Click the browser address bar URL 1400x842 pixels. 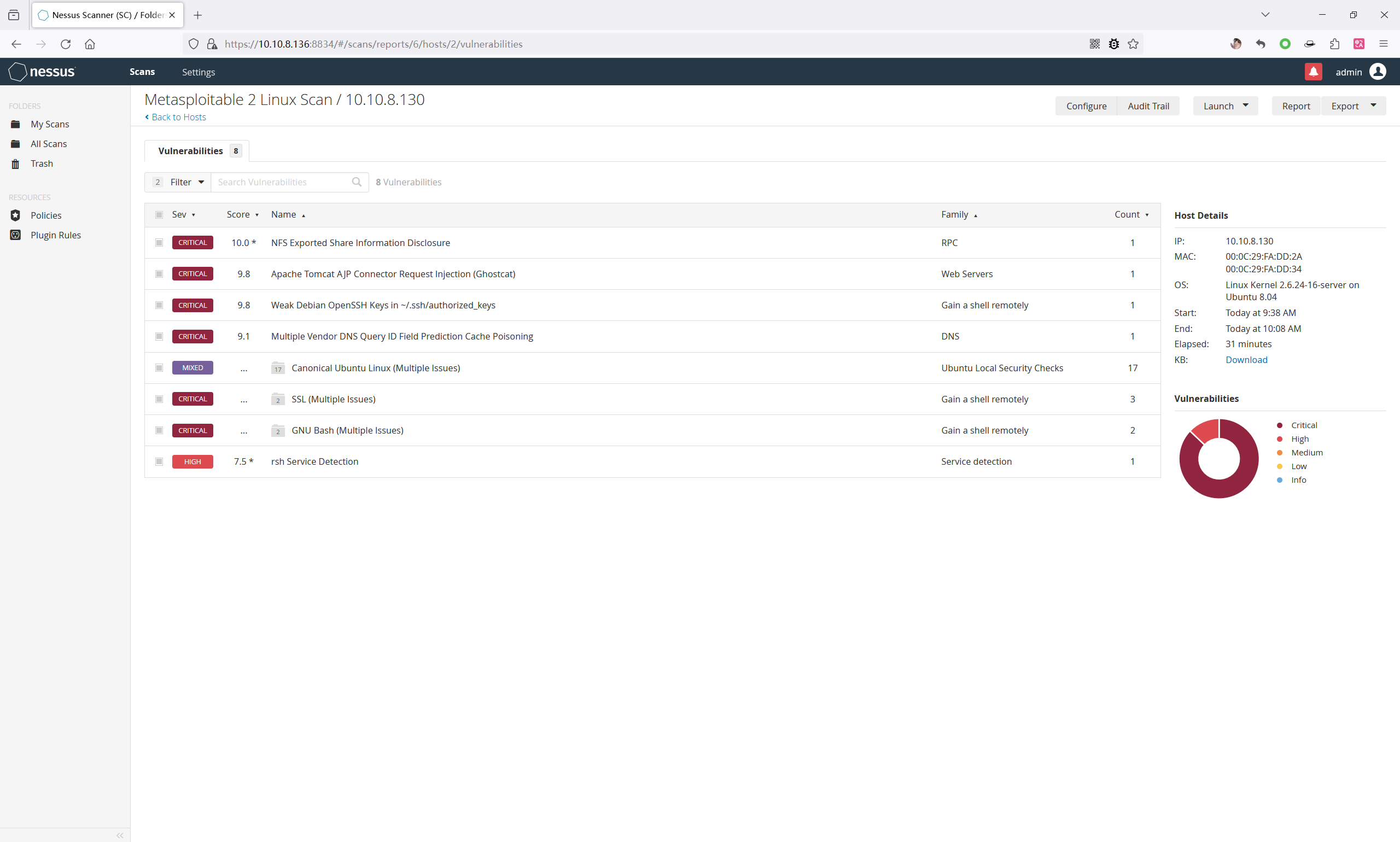click(374, 44)
